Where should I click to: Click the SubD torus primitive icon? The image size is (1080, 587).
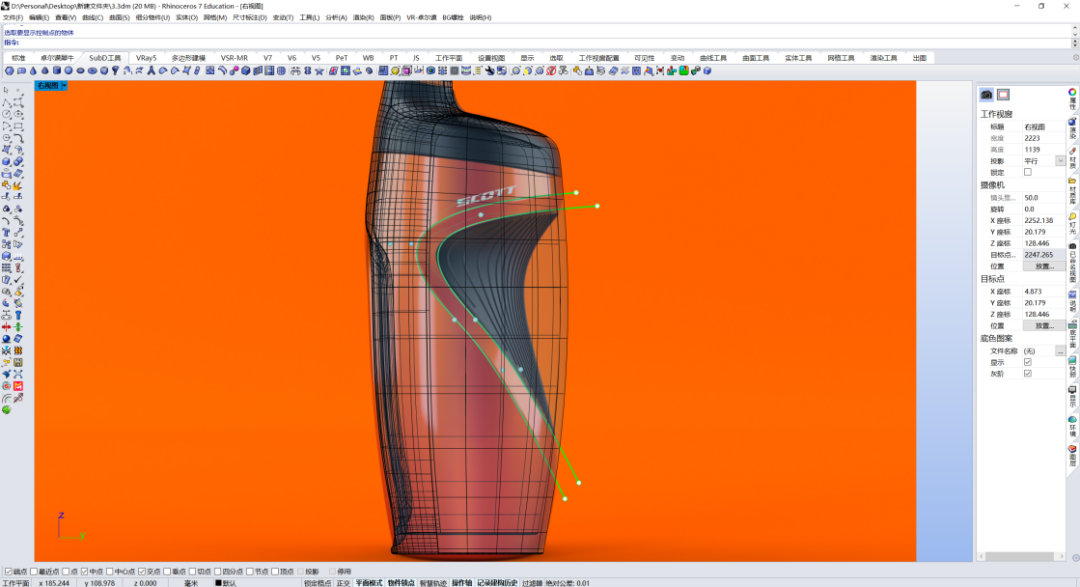pyautogui.click(x=92, y=70)
